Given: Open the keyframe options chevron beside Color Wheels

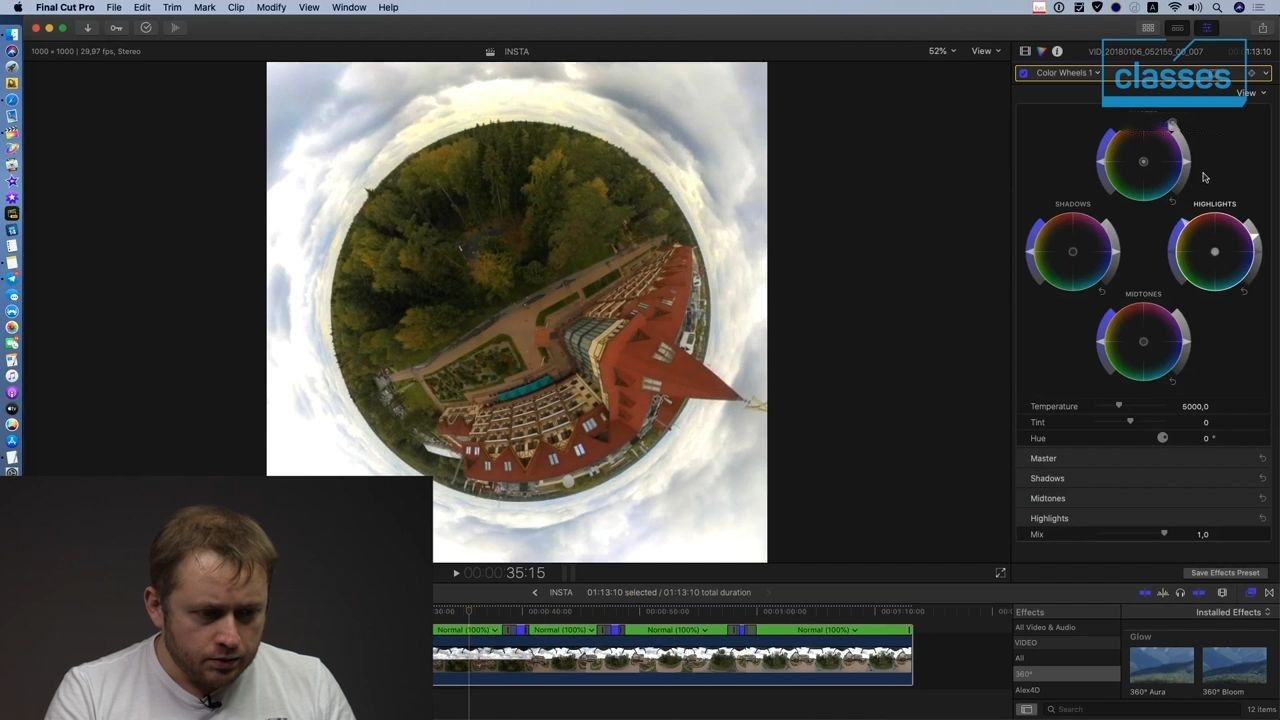Looking at the screenshot, I should pyautogui.click(x=1266, y=73).
